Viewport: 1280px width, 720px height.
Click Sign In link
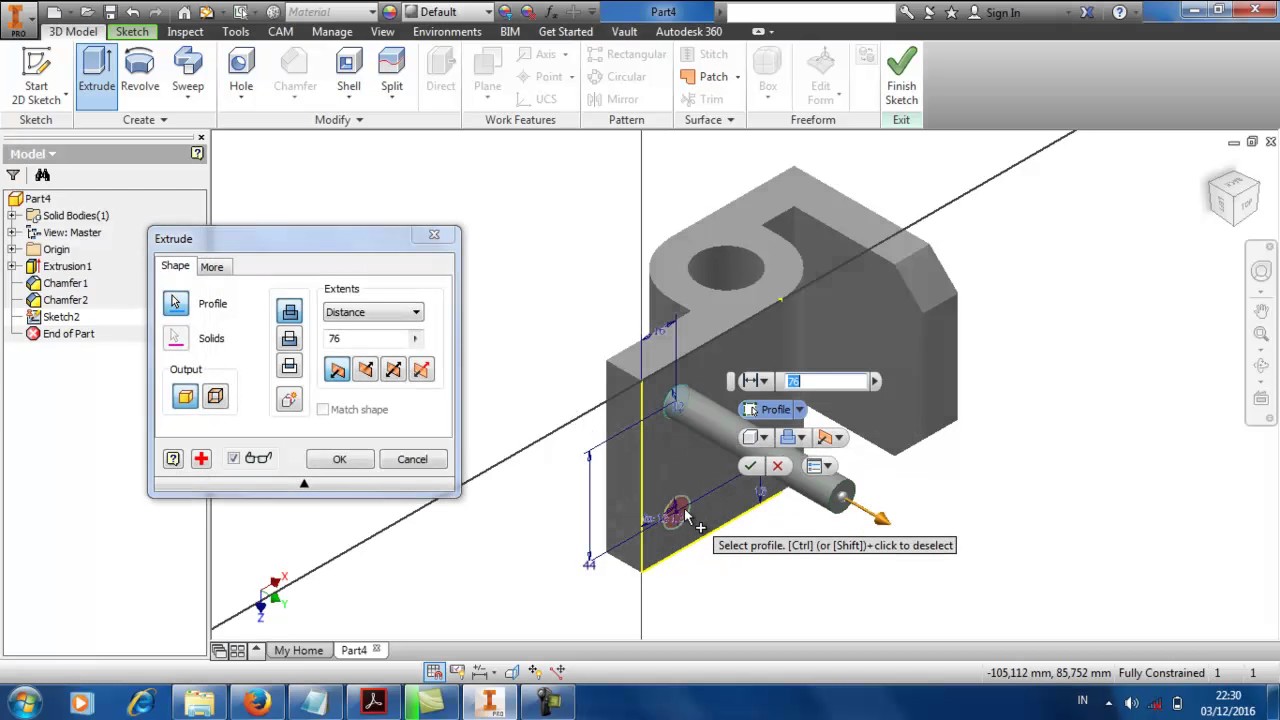click(1002, 13)
